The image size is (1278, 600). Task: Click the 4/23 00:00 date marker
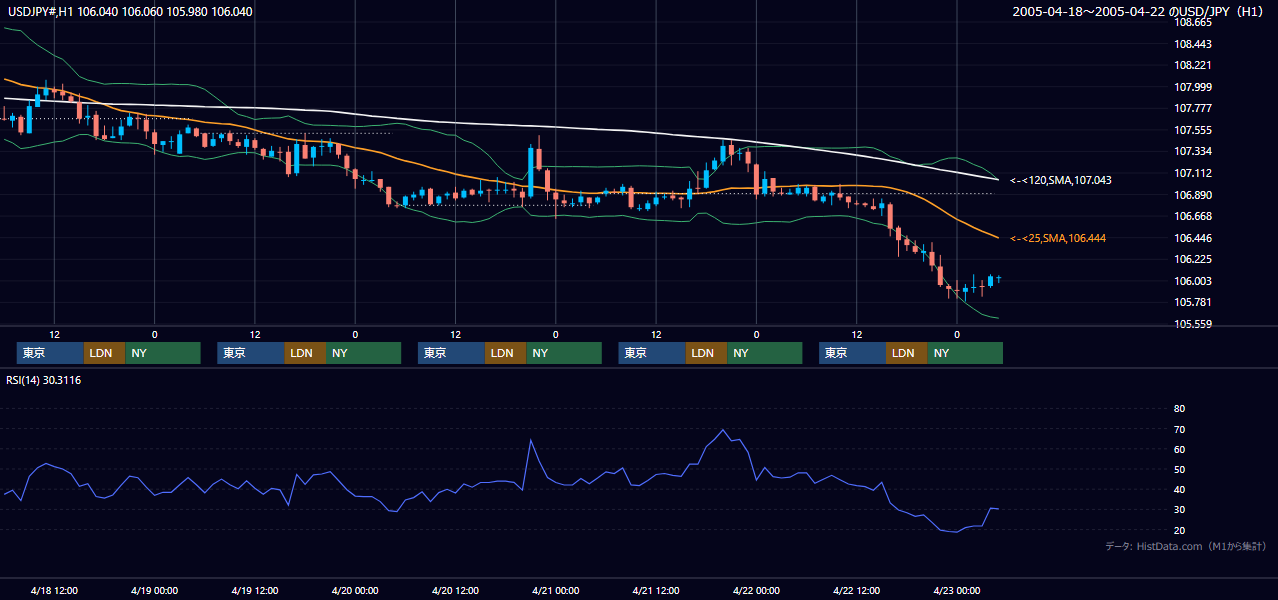957,590
